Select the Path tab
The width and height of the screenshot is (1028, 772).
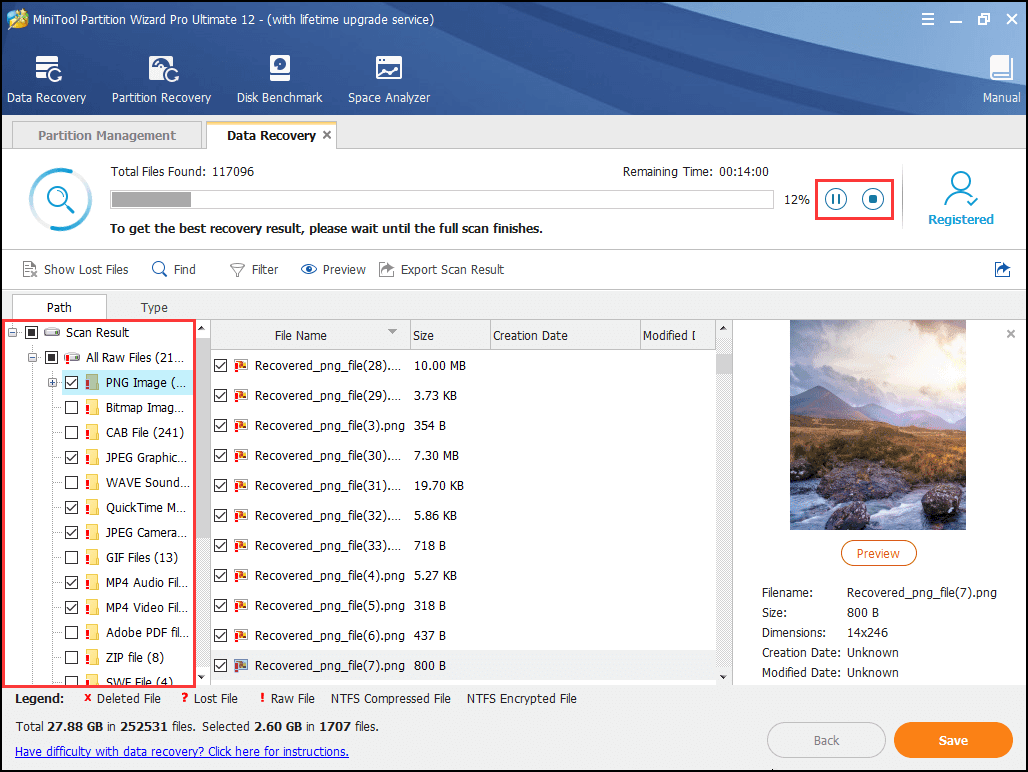coord(59,307)
